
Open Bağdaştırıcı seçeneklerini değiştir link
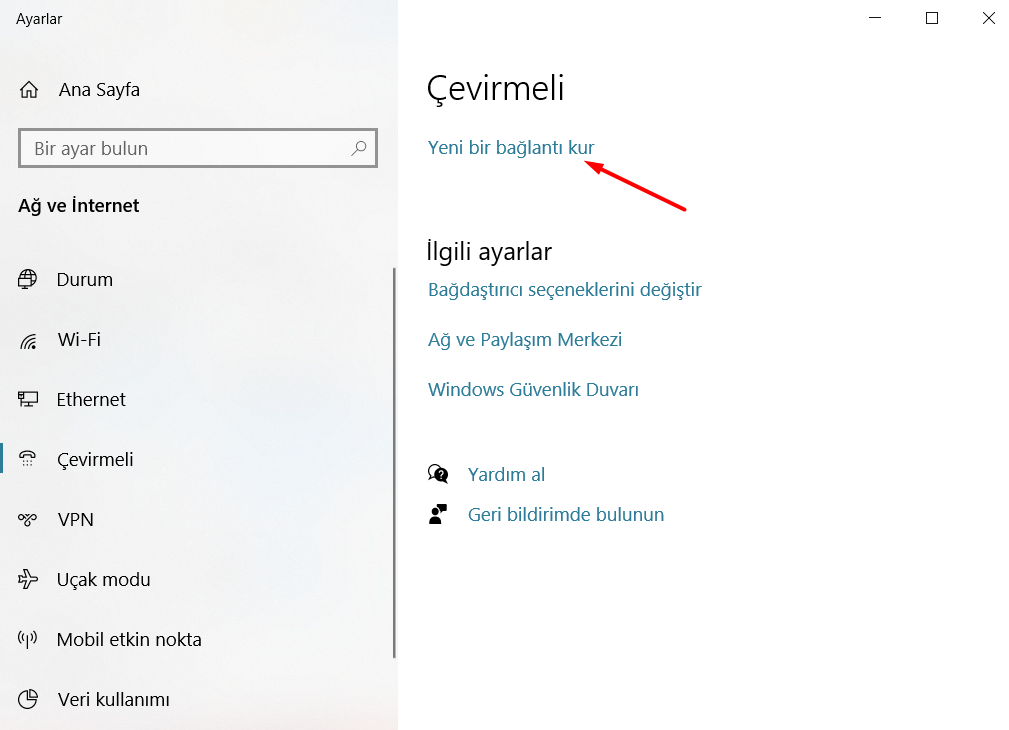(564, 290)
